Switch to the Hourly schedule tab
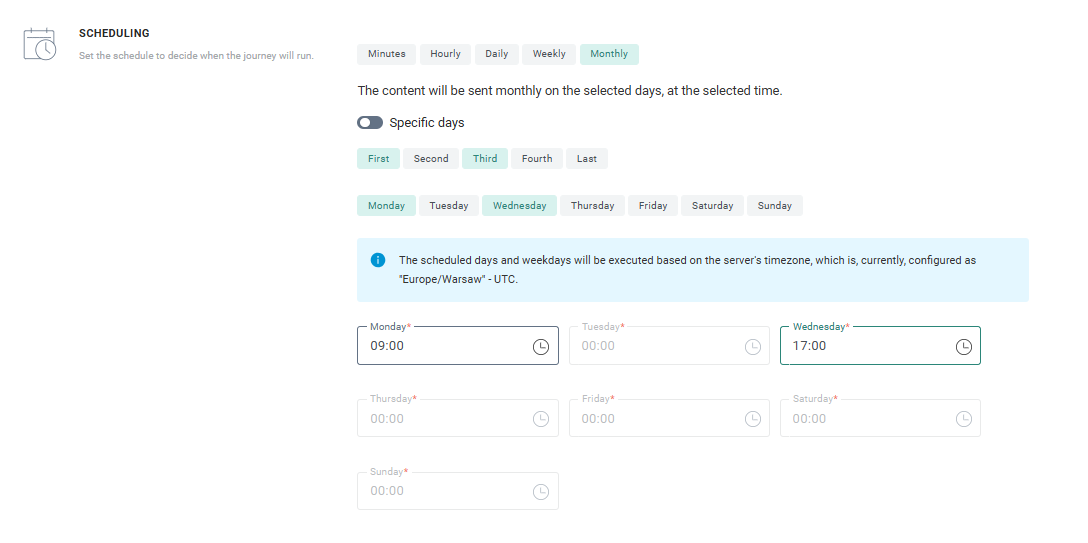The image size is (1088, 543). click(445, 54)
